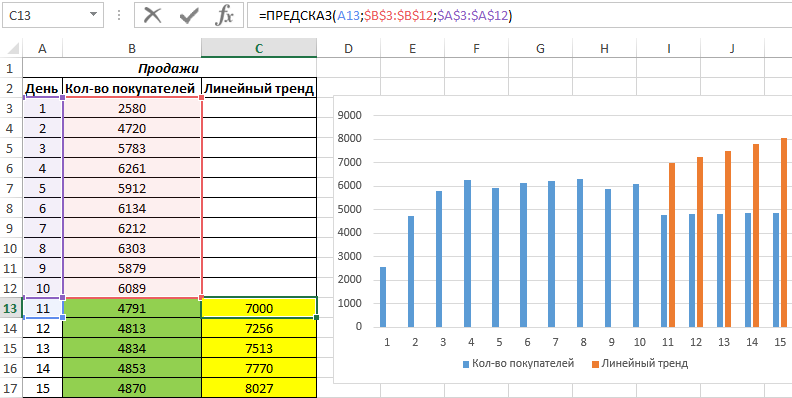
Task: Select yellow cell with value 7256
Action: (259, 328)
